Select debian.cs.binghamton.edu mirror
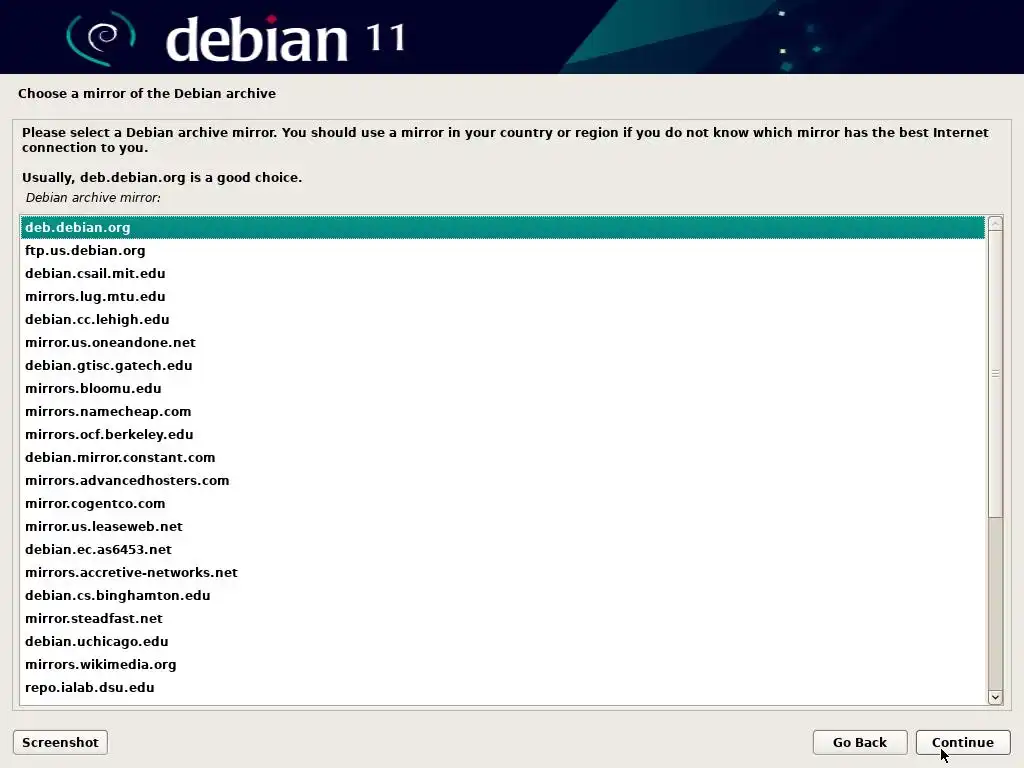 pyautogui.click(x=502, y=595)
